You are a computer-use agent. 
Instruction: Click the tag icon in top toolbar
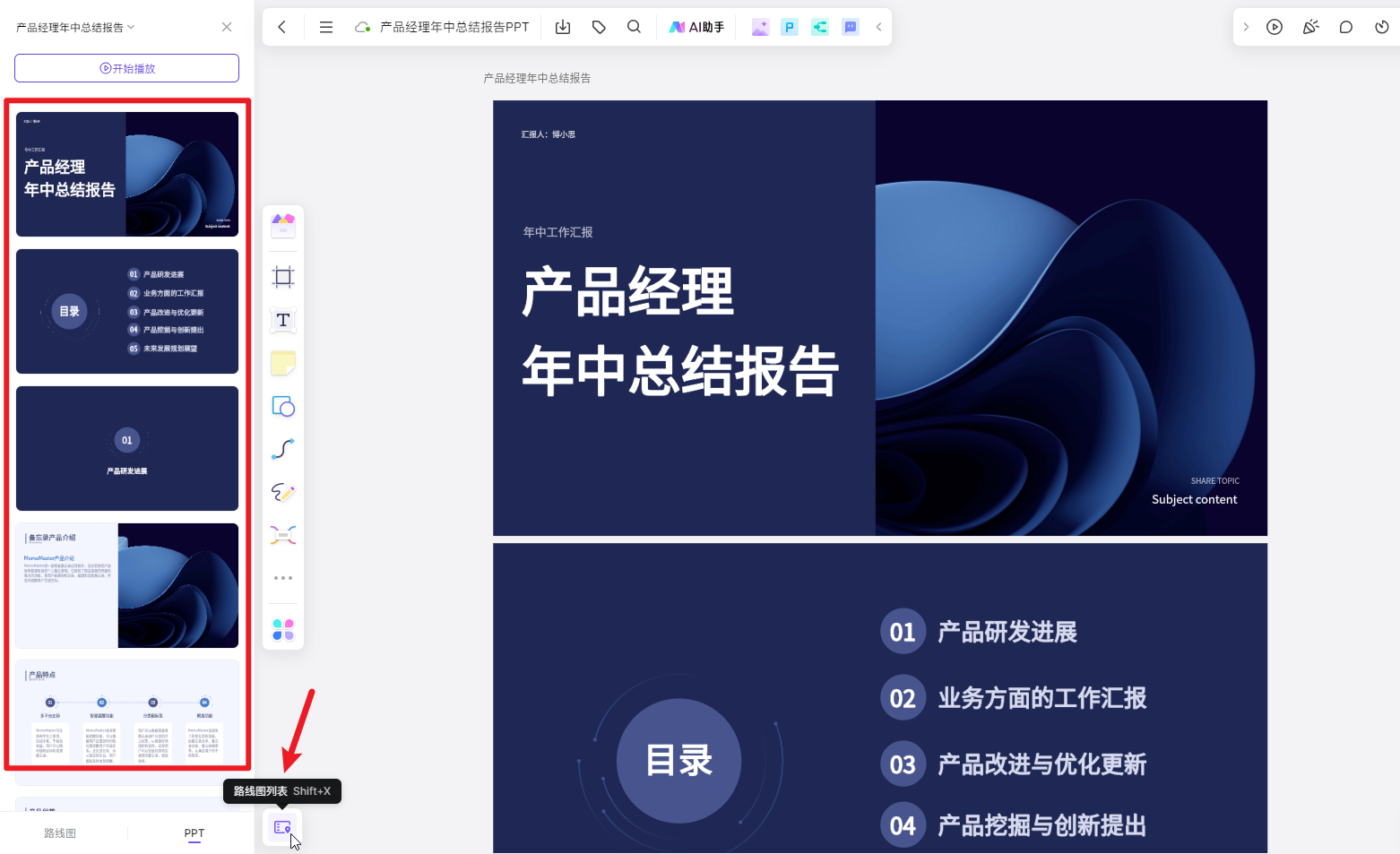tap(599, 27)
